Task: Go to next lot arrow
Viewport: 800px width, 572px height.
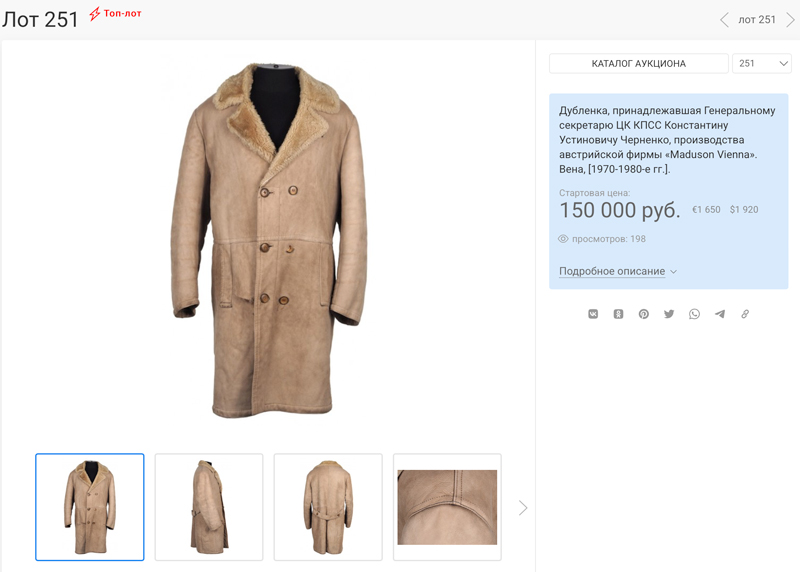Action: point(790,20)
